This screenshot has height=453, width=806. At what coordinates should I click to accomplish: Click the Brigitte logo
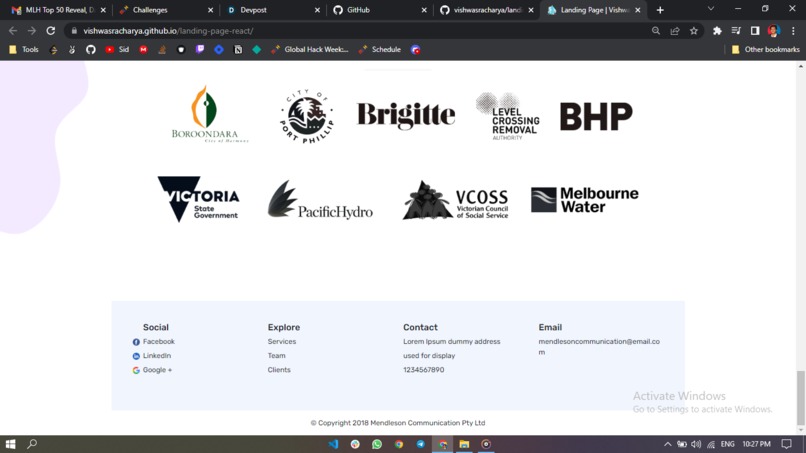(x=406, y=115)
